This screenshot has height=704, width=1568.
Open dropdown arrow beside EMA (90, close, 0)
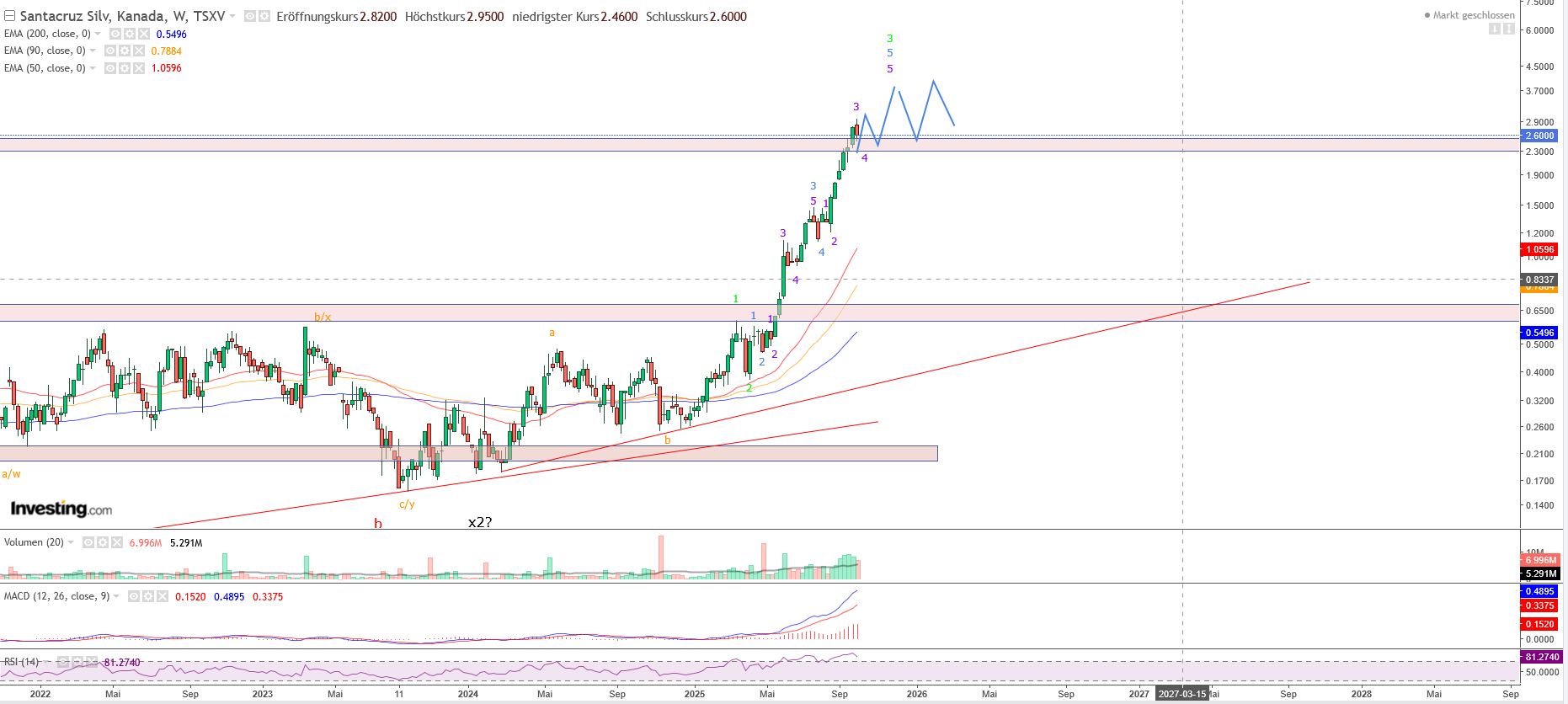93,51
